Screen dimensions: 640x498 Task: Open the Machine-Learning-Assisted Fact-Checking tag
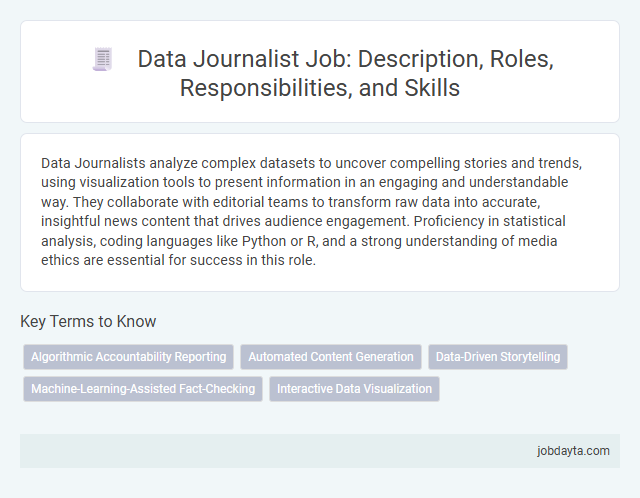click(x=143, y=389)
